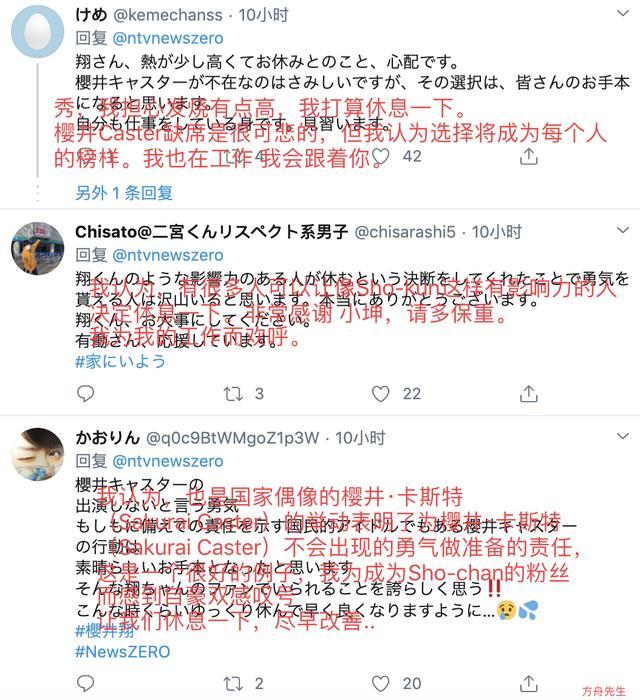Open the options chevron on かおりん's tweet

tap(623, 436)
